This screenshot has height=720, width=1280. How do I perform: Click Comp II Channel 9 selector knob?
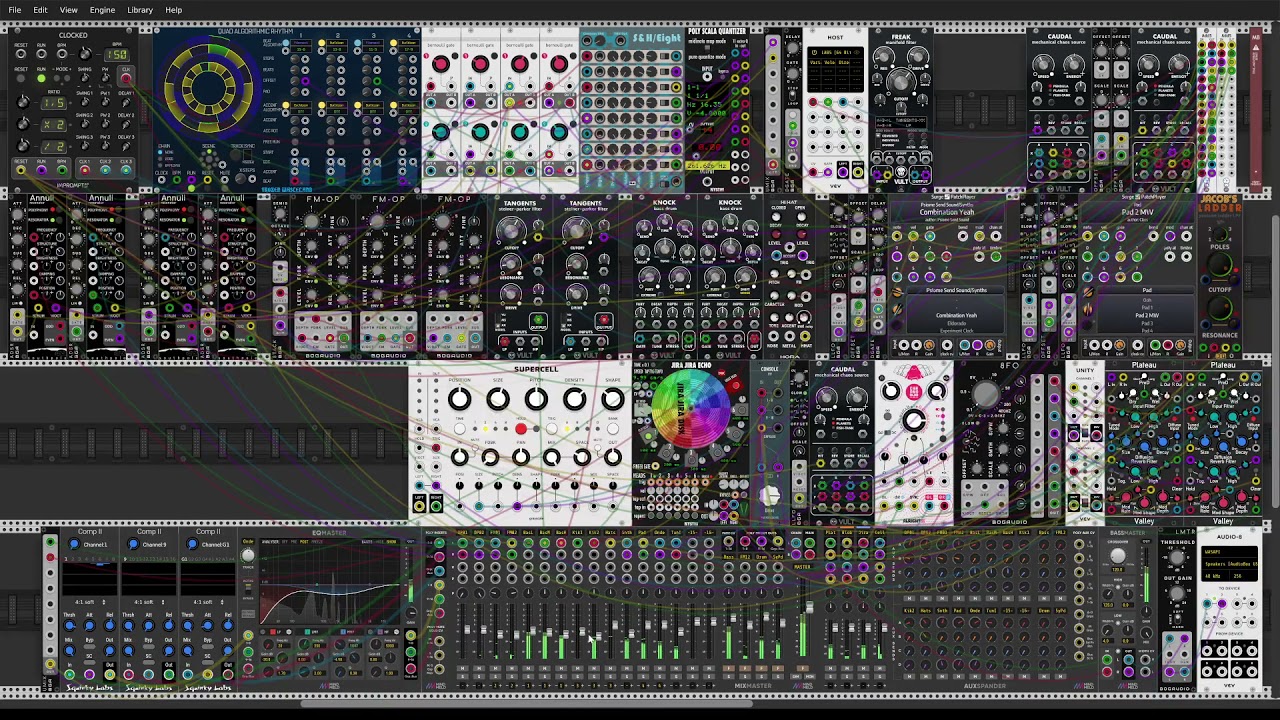tap(133, 545)
